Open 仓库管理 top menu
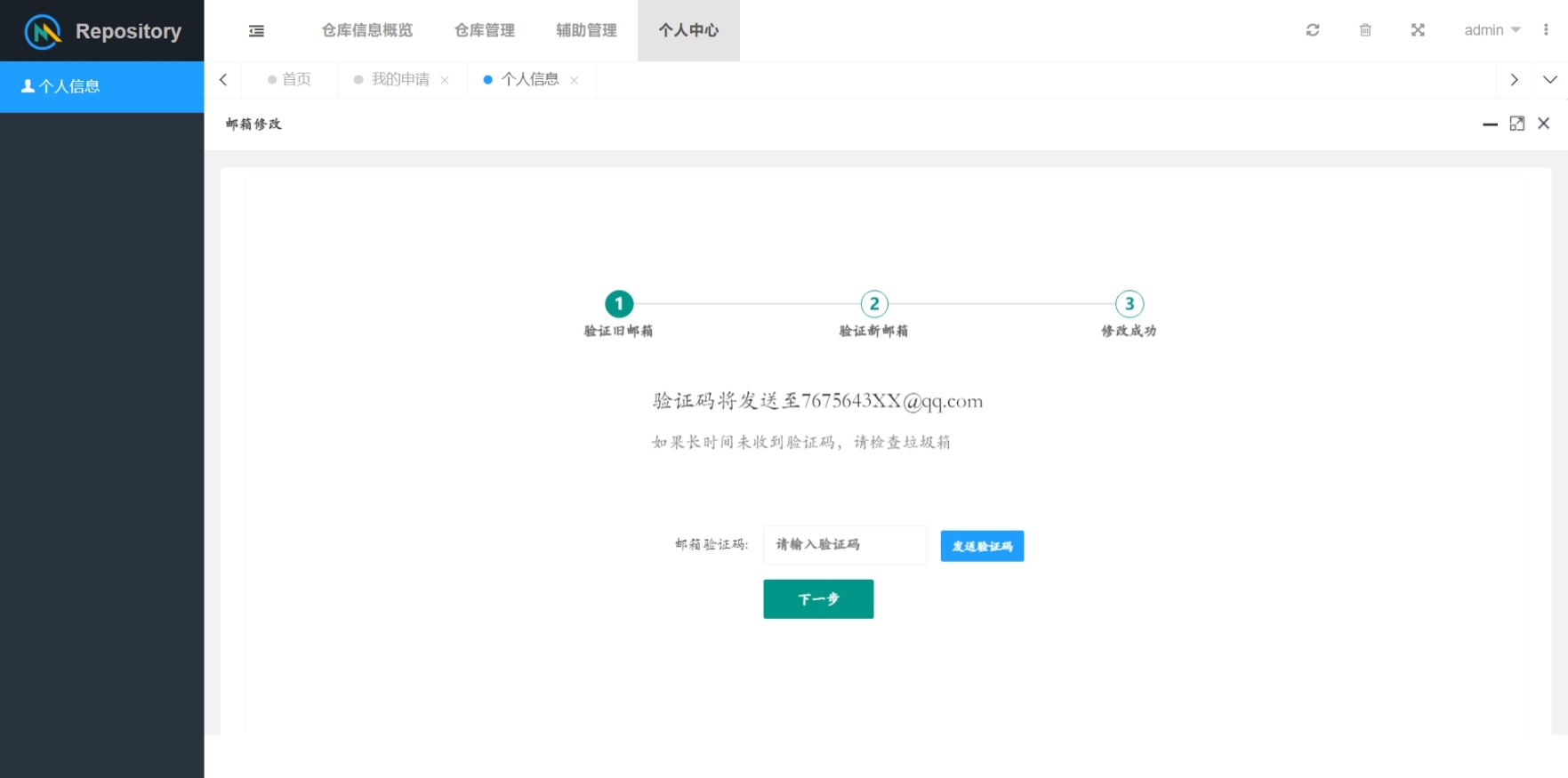The image size is (1568, 778). click(485, 30)
